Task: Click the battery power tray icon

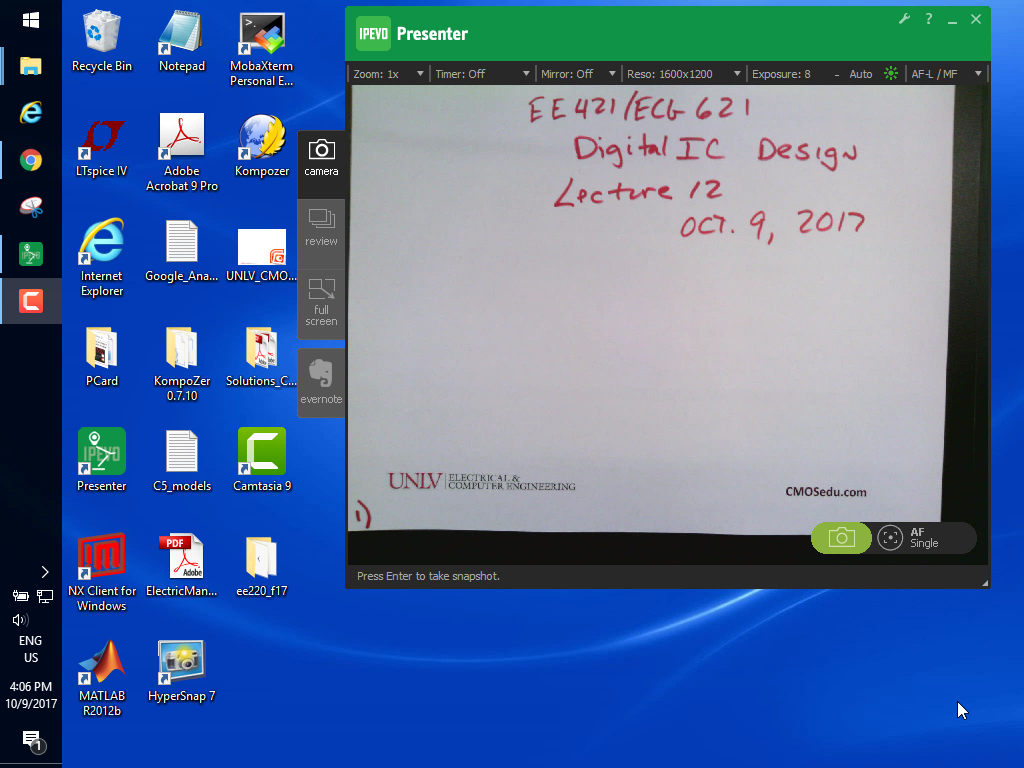Action: point(20,596)
